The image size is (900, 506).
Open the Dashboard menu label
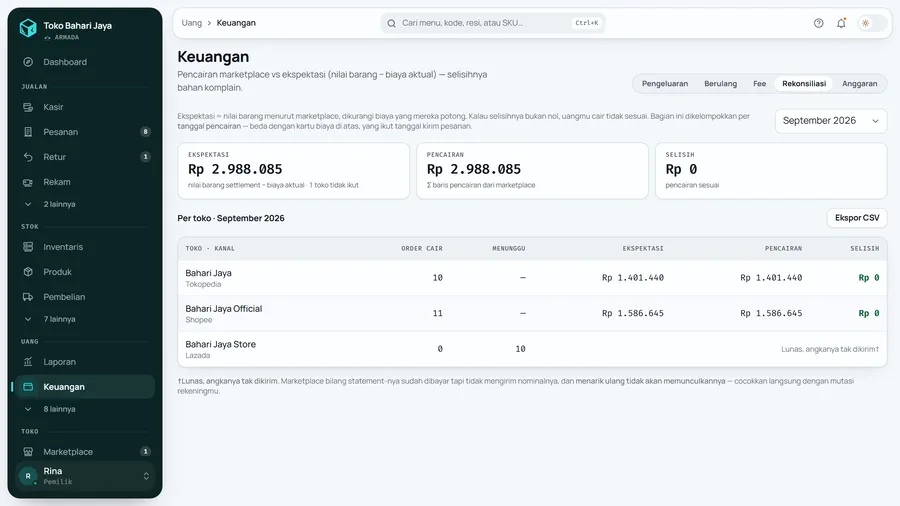click(65, 62)
